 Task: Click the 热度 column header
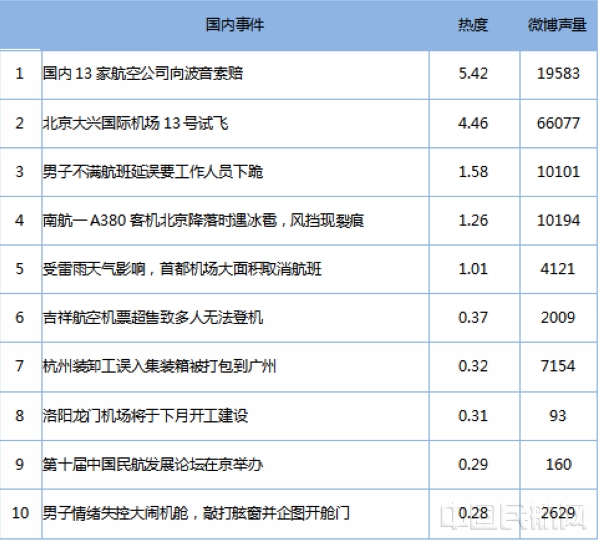tap(472, 24)
